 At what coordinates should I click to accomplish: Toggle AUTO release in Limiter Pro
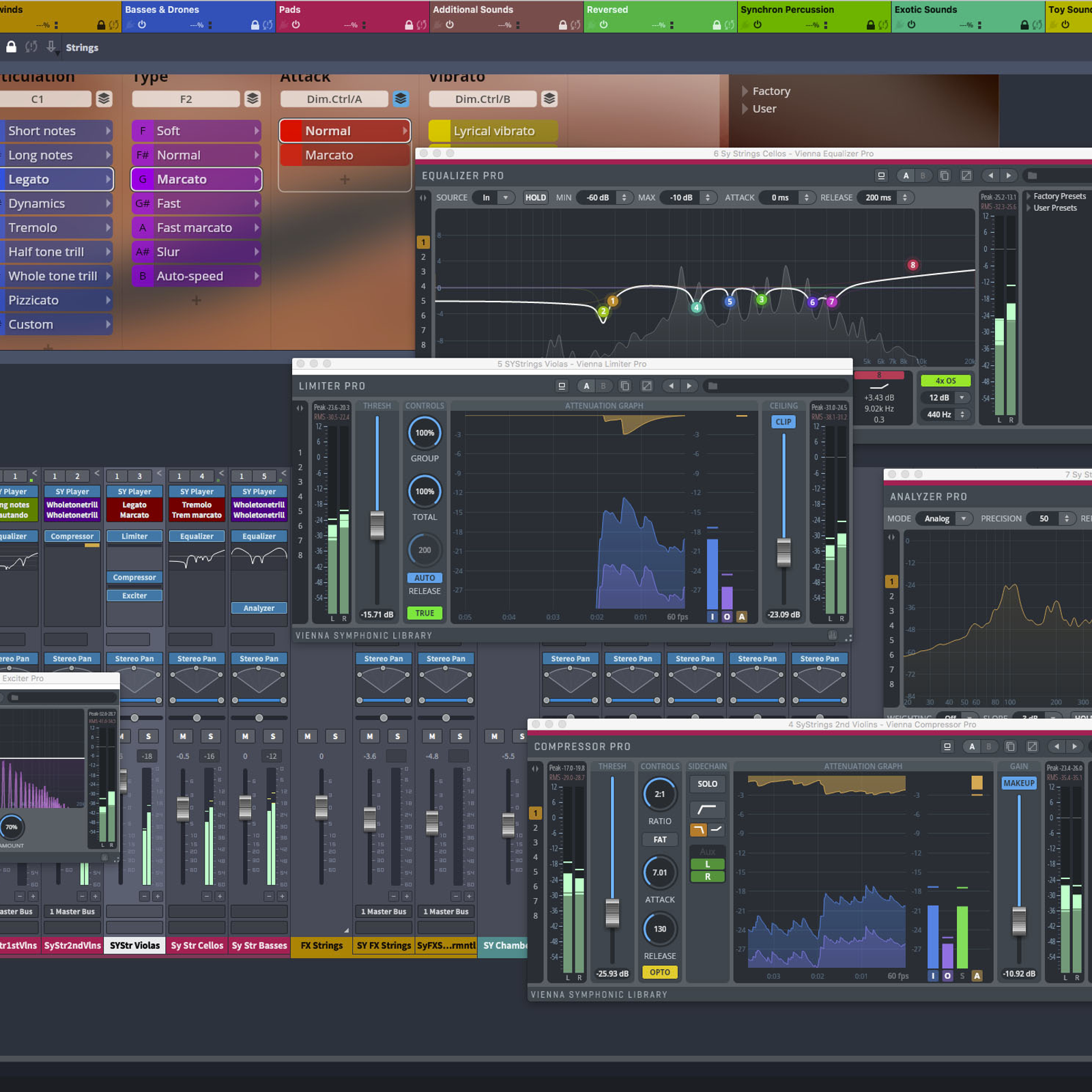(x=425, y=578)
